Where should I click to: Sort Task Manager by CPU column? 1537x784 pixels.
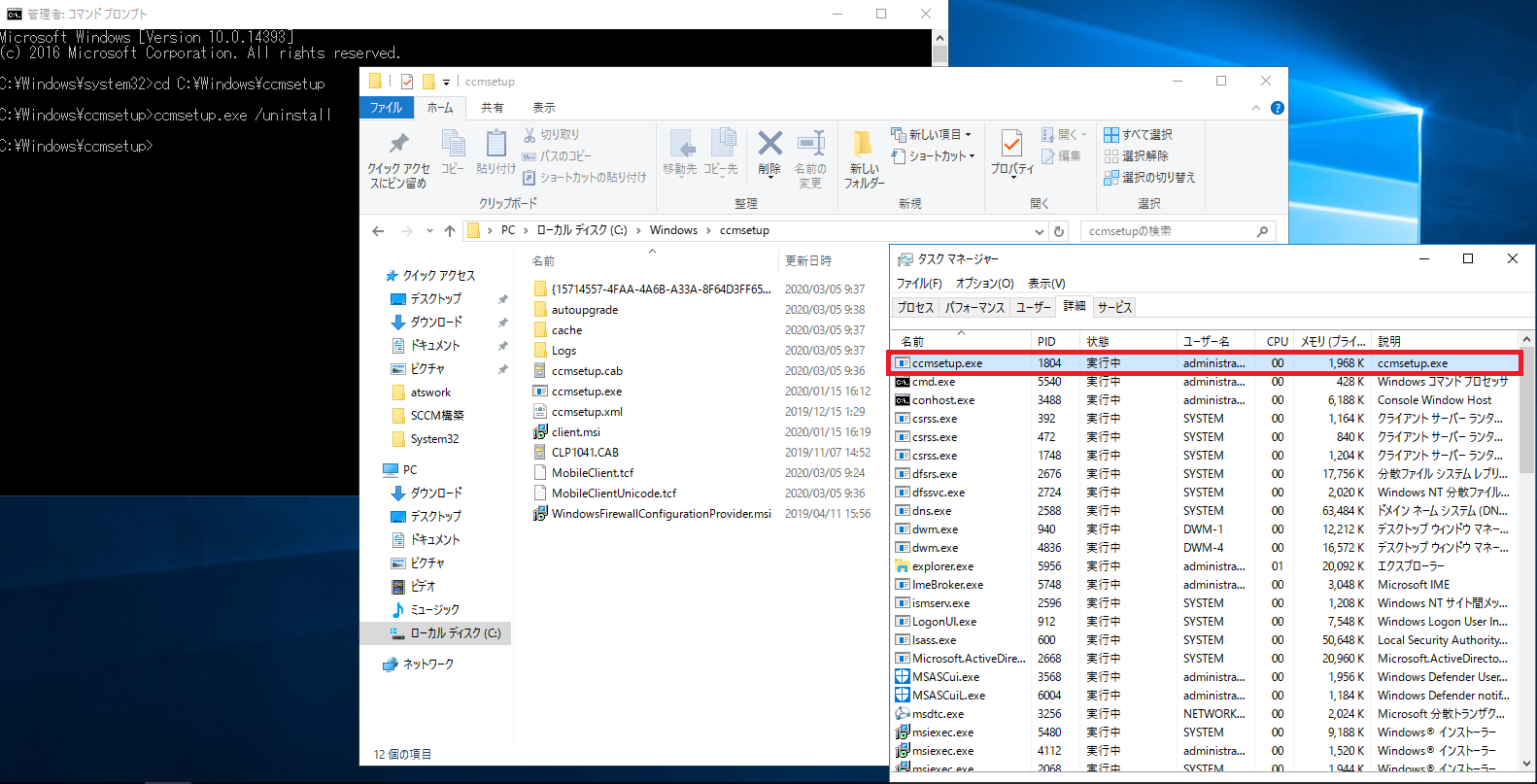(1277, 341)
